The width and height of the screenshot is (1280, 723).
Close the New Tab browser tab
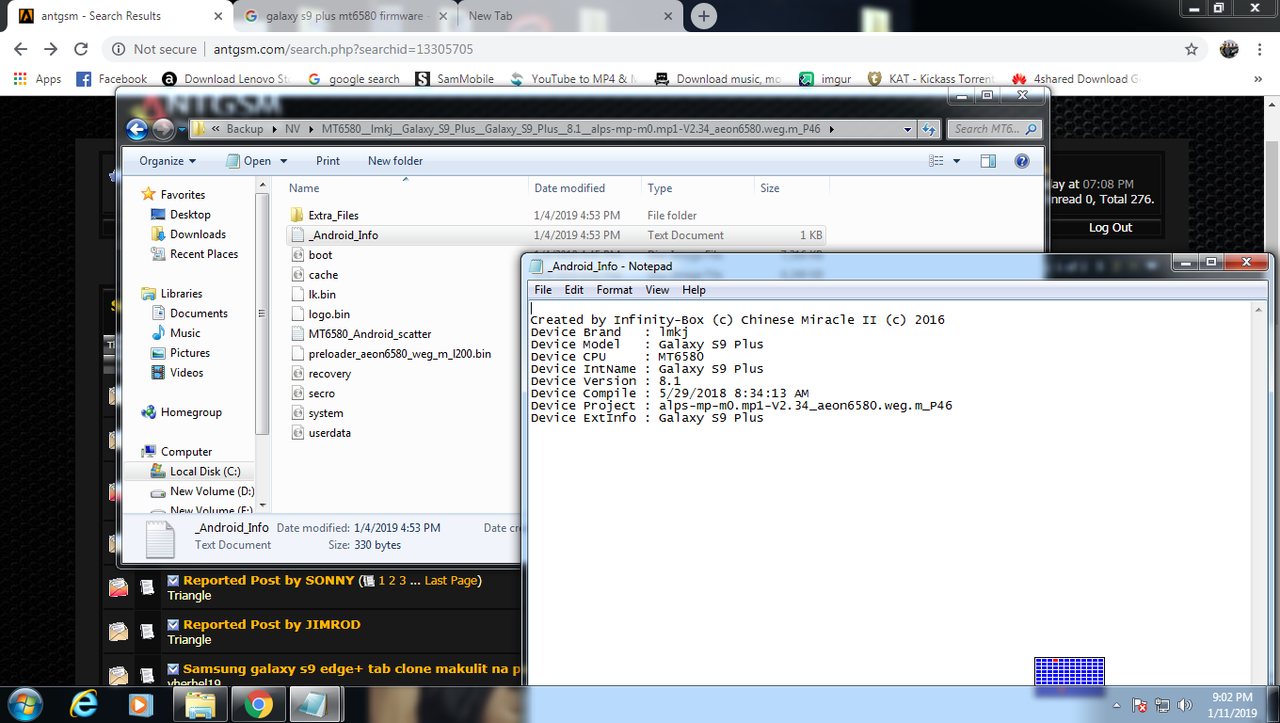click(x=666, y=16)
